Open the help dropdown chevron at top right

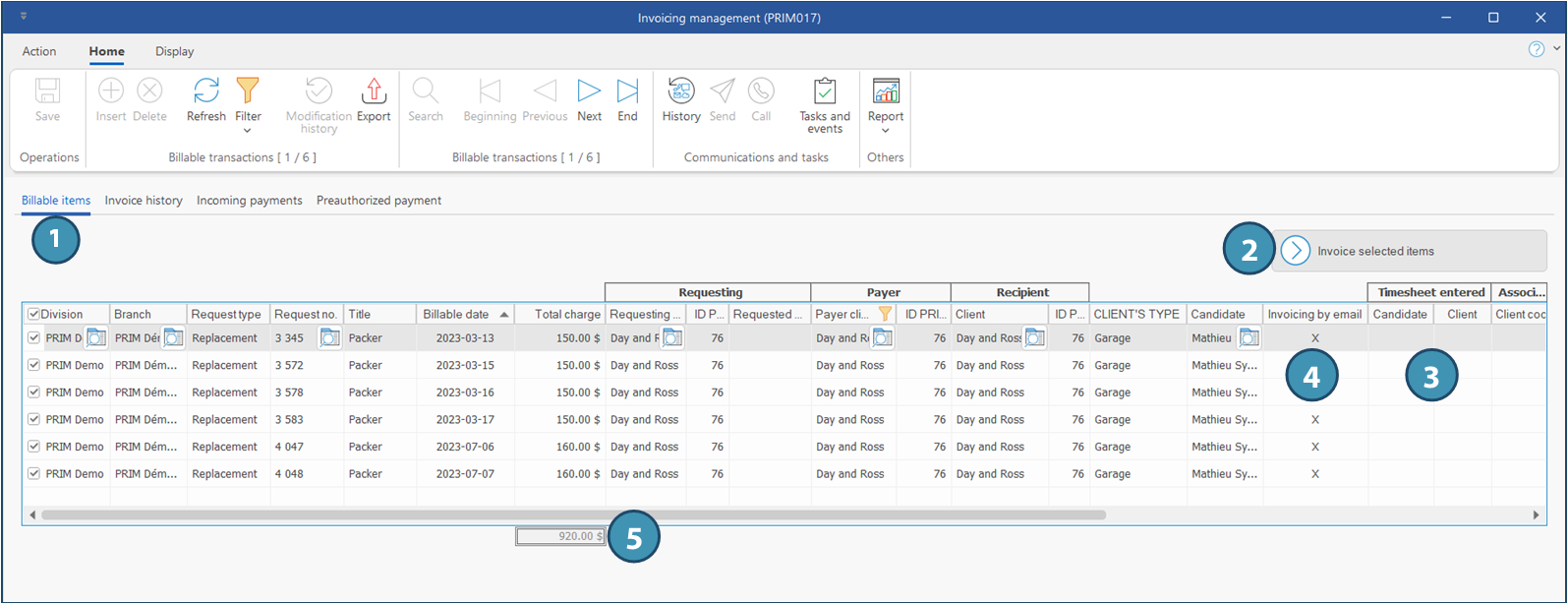pyautogui.click(x=1556, y=49)
